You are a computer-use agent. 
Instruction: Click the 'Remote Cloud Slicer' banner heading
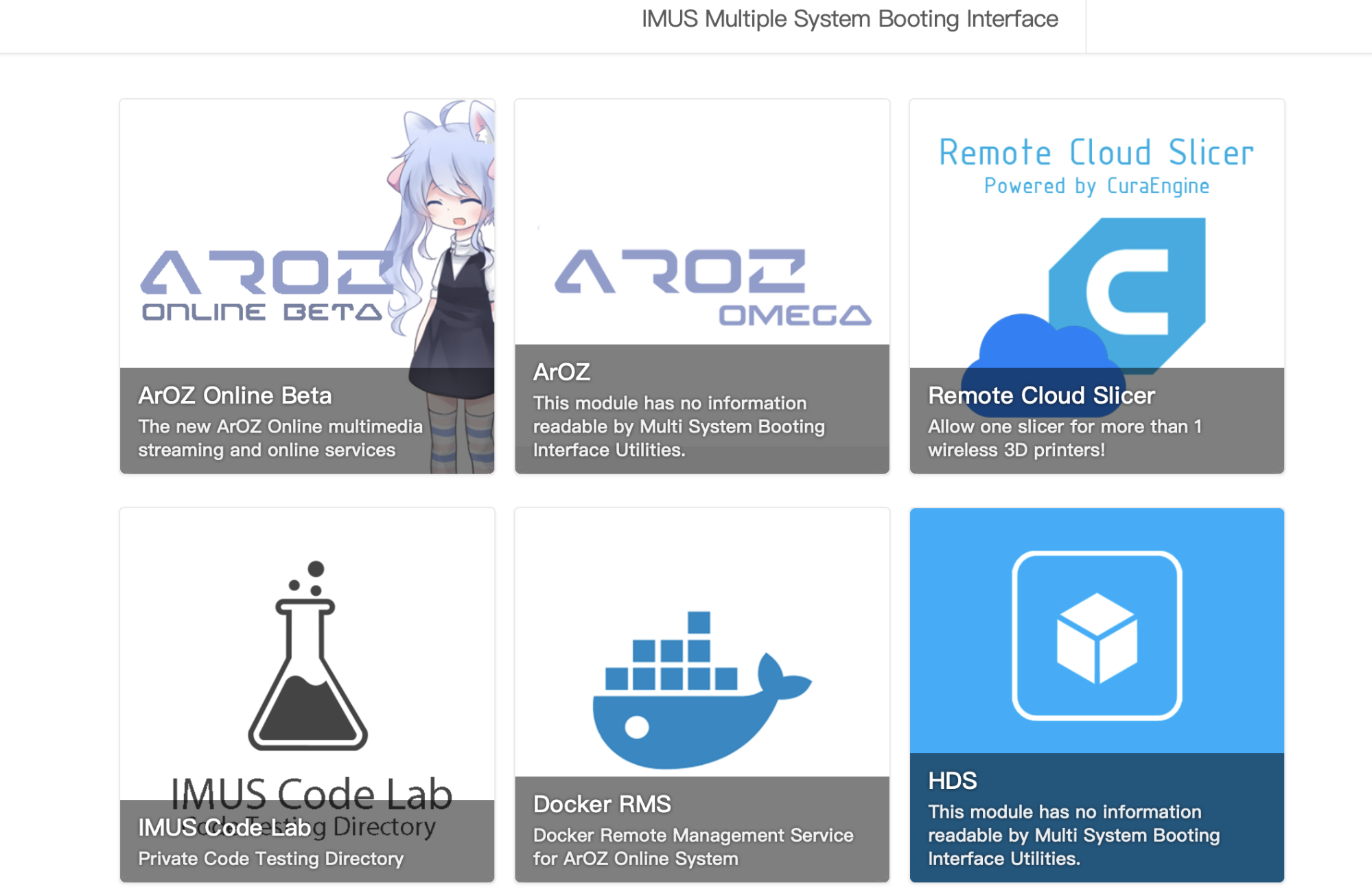(1096, 152)
